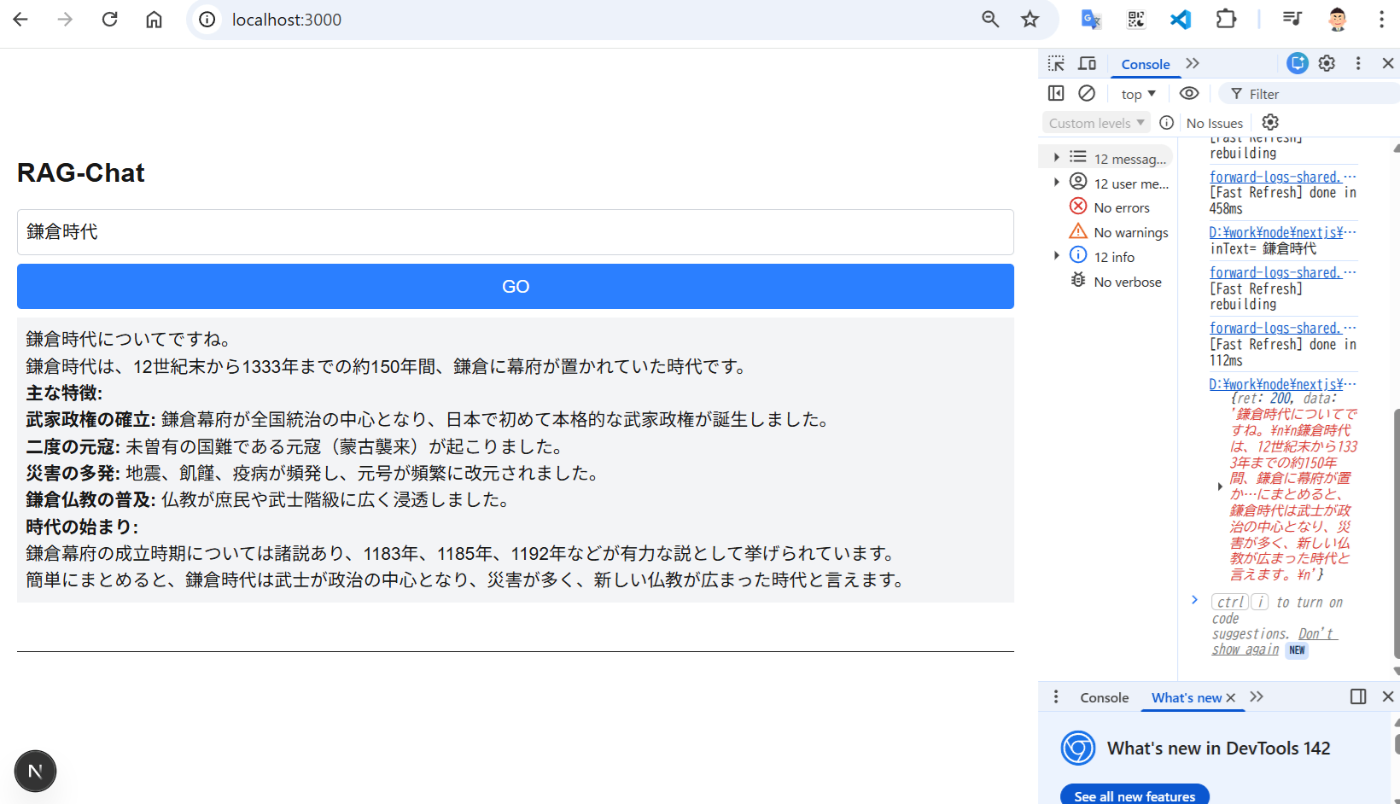Toggle the console sidebar panel
Viewport: 1400px width, 804px height.
(1056, 93)
